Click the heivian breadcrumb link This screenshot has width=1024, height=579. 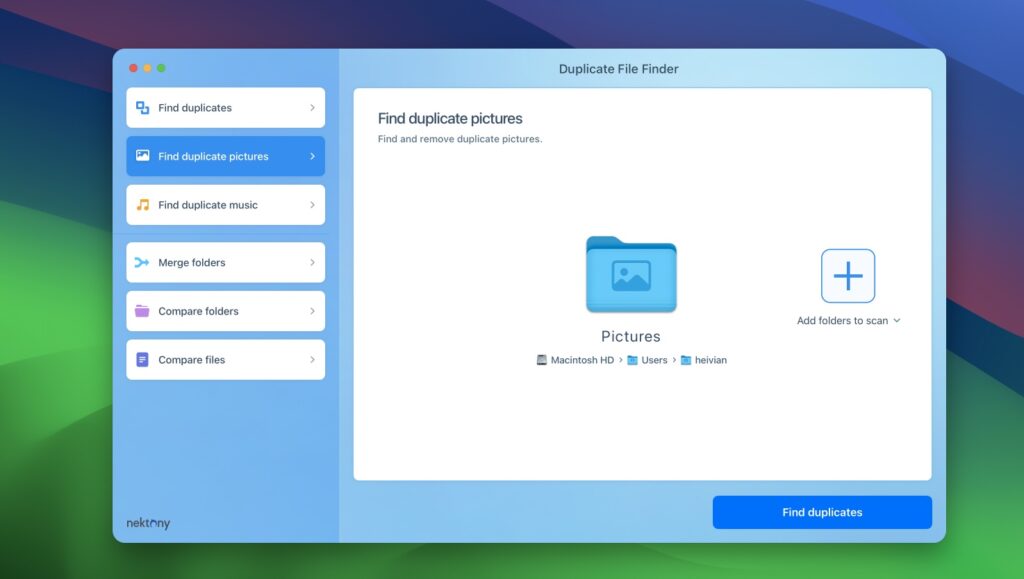tap(710, 360)
